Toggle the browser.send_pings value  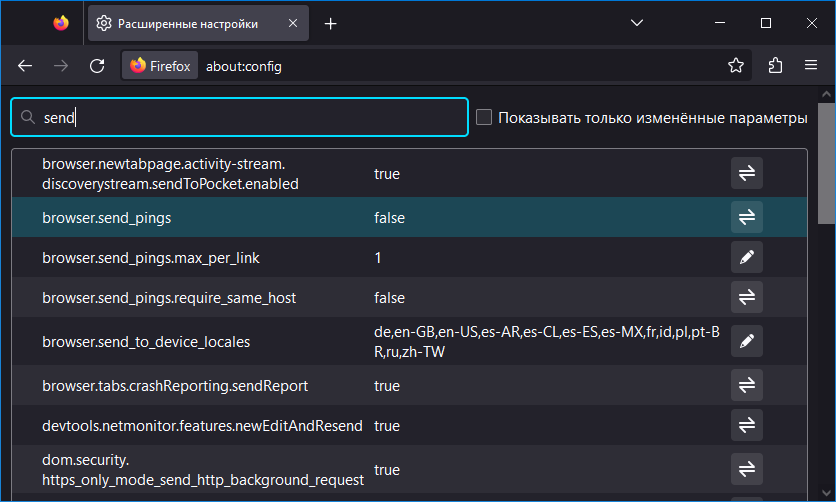click(x=746, y=217)
